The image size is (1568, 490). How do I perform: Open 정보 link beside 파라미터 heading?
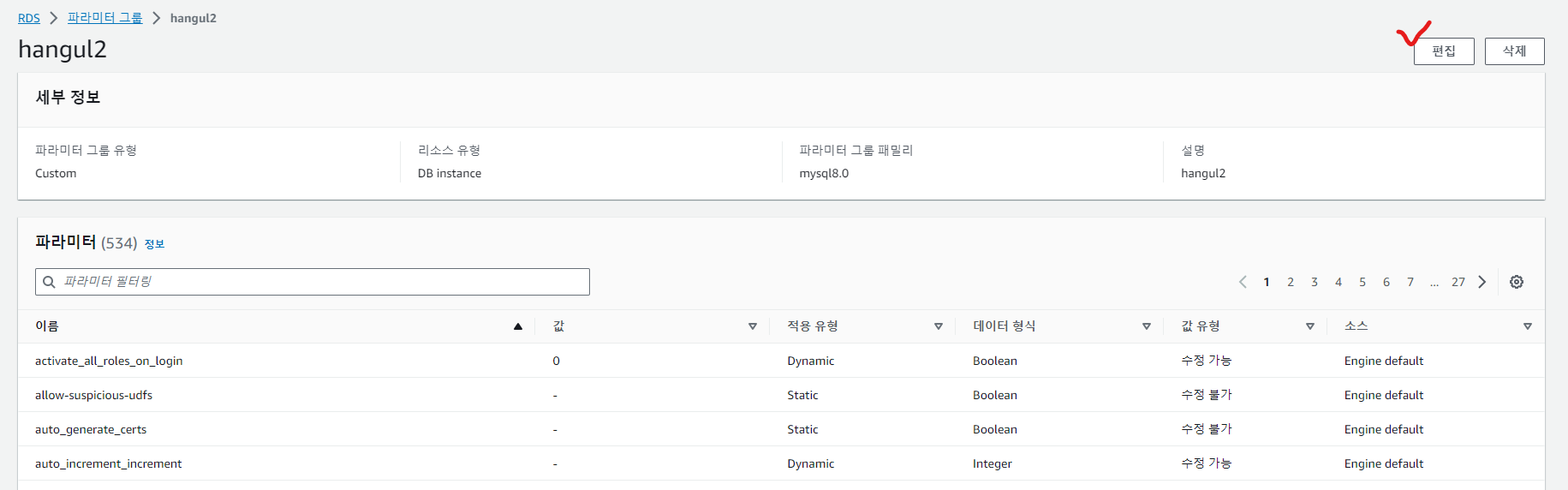[154, 244]
